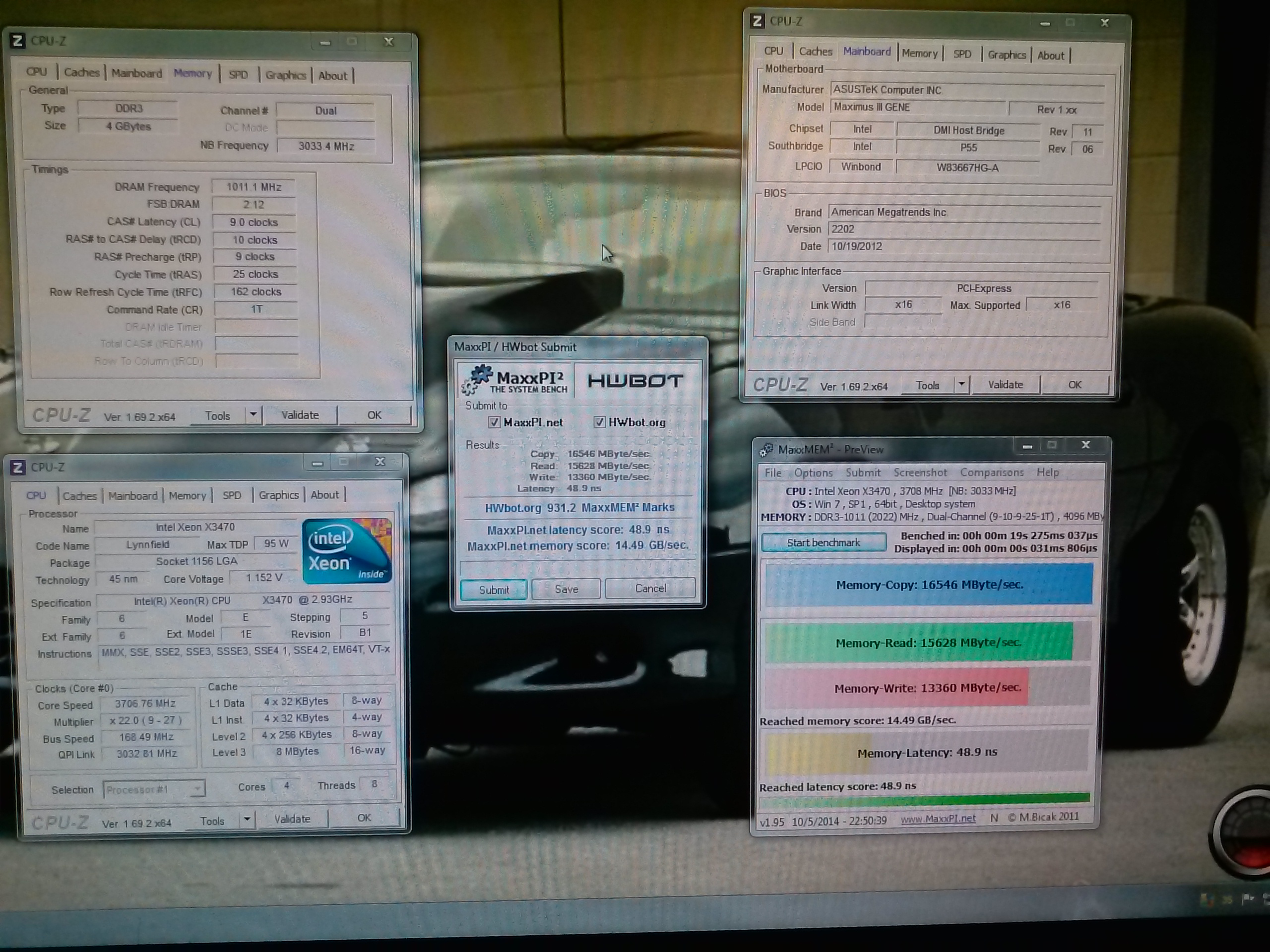
Task: Click DRAM Frequency value 1011.1 MHz
Action: 253,187
